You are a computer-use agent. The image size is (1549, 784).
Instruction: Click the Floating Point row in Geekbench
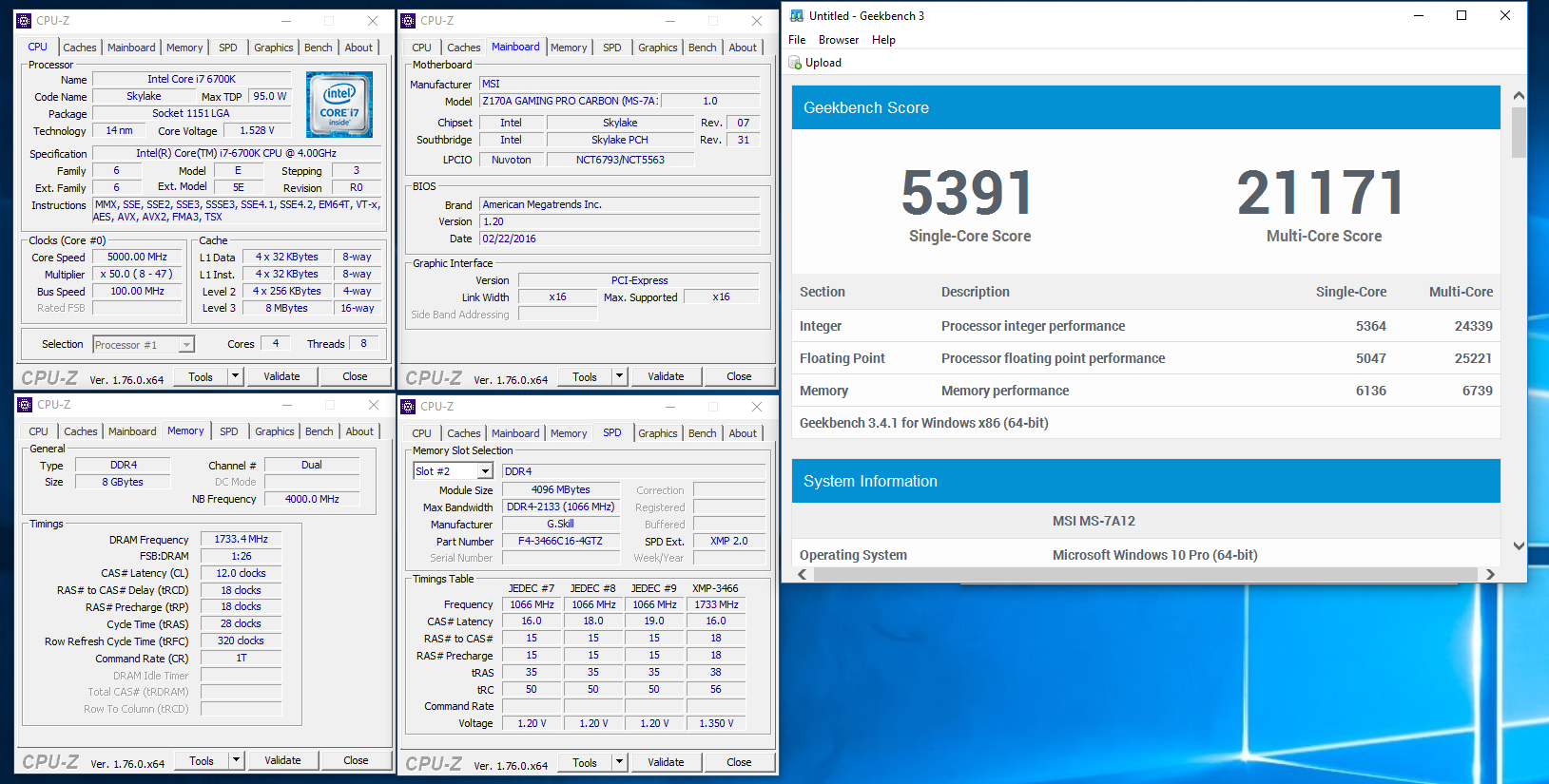tap(1146, 358)
